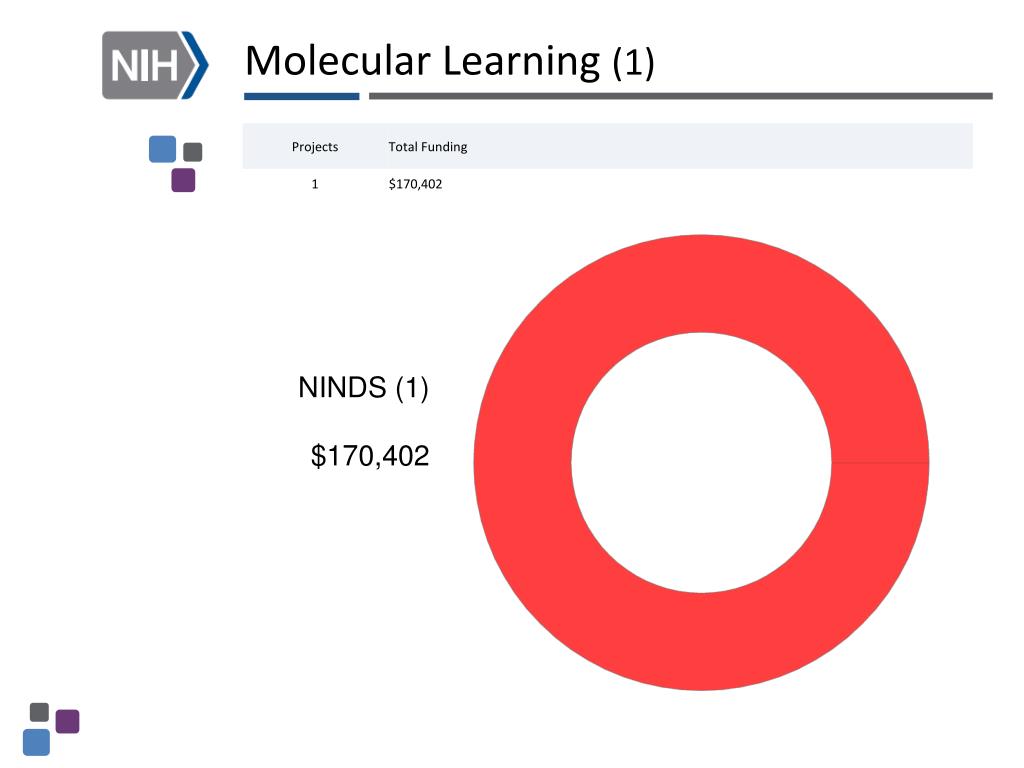Click the blue underline bar under the title
The width and height of the screenshot is (1024, 768).
point(302,97)
